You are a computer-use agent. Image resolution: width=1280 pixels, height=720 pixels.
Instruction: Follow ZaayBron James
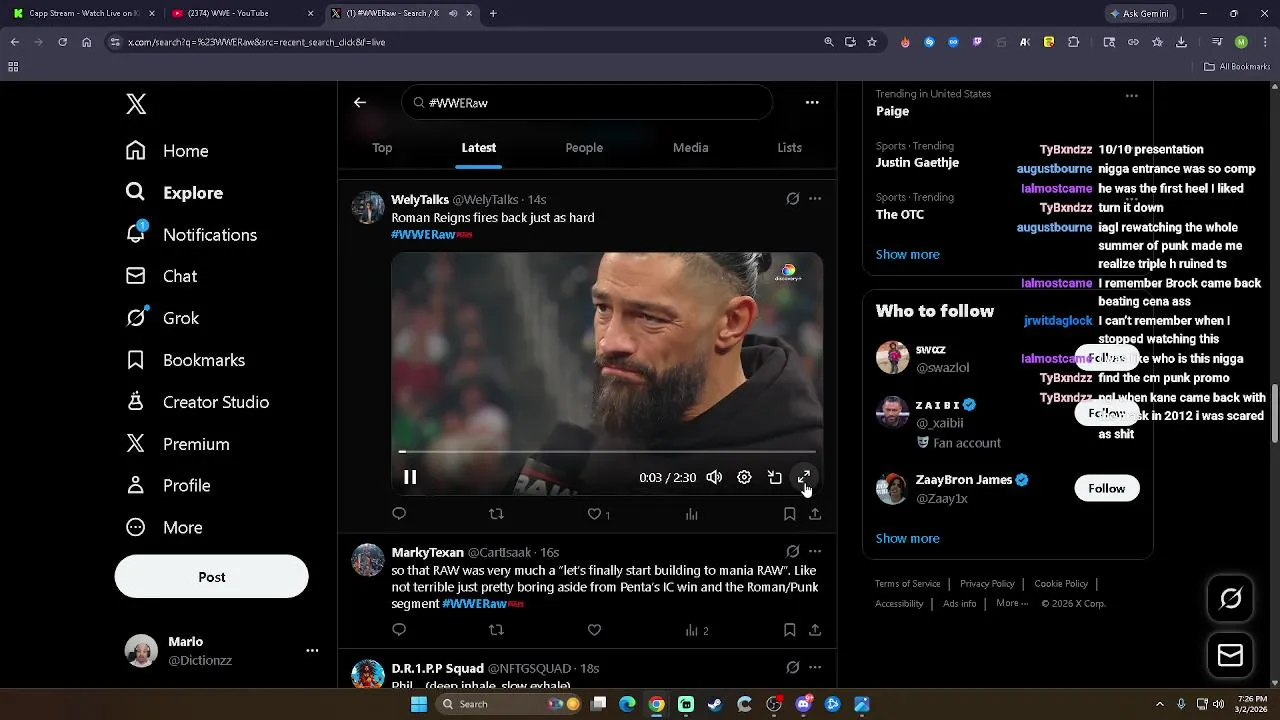[1106, 489]
